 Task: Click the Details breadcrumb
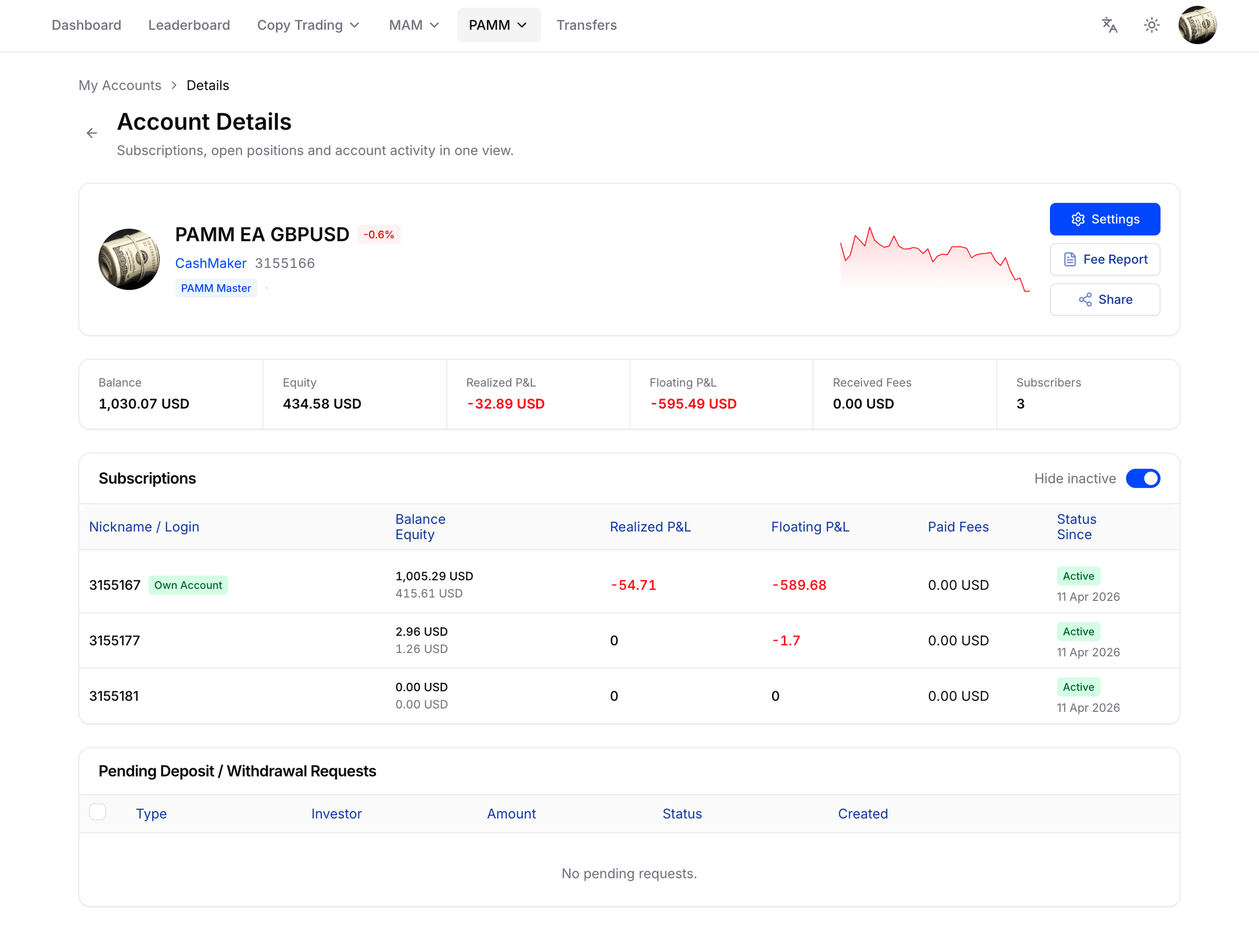coord(208,86)
